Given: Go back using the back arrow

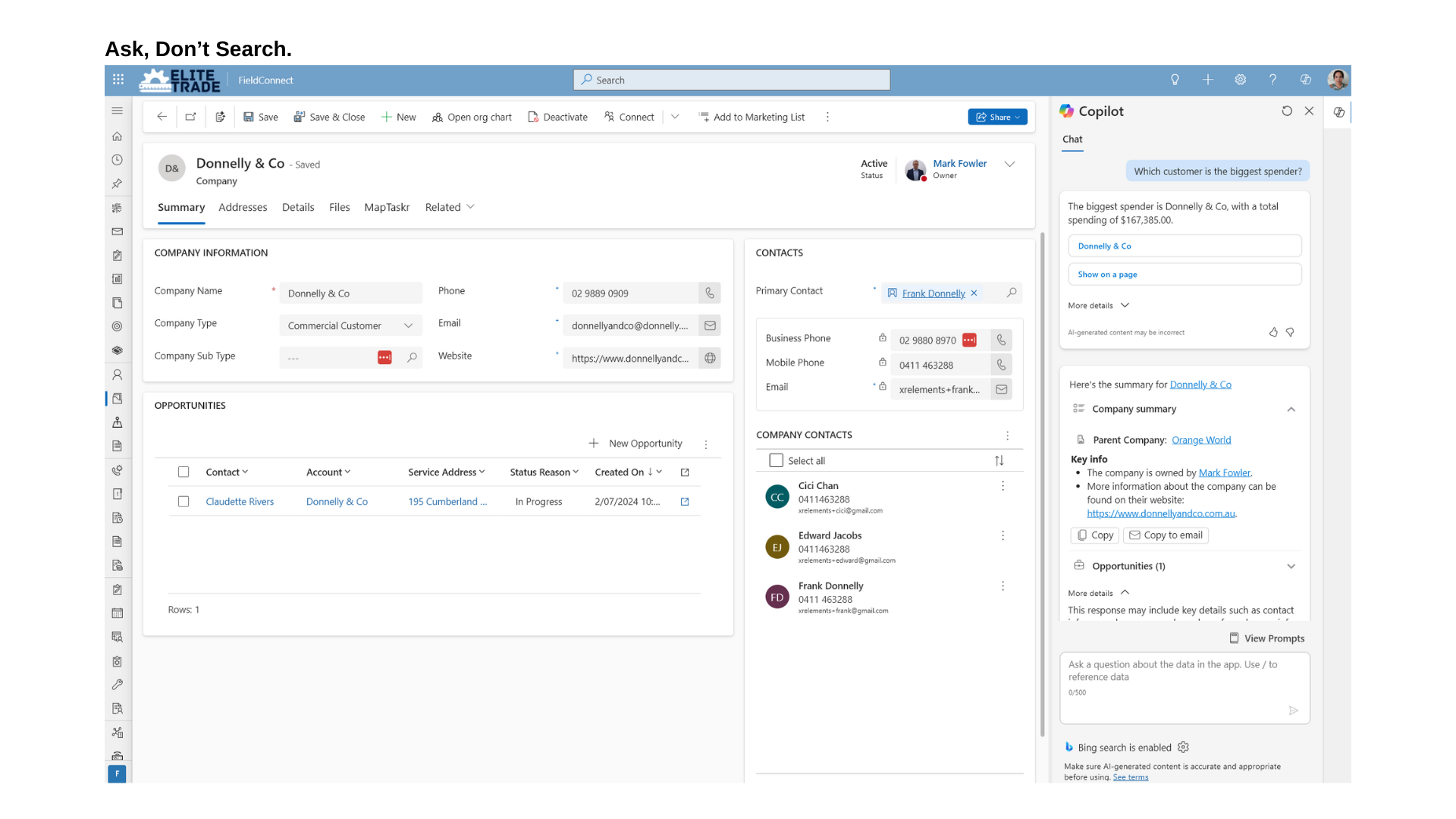Looking at the screenshot, I should (162, 117).
